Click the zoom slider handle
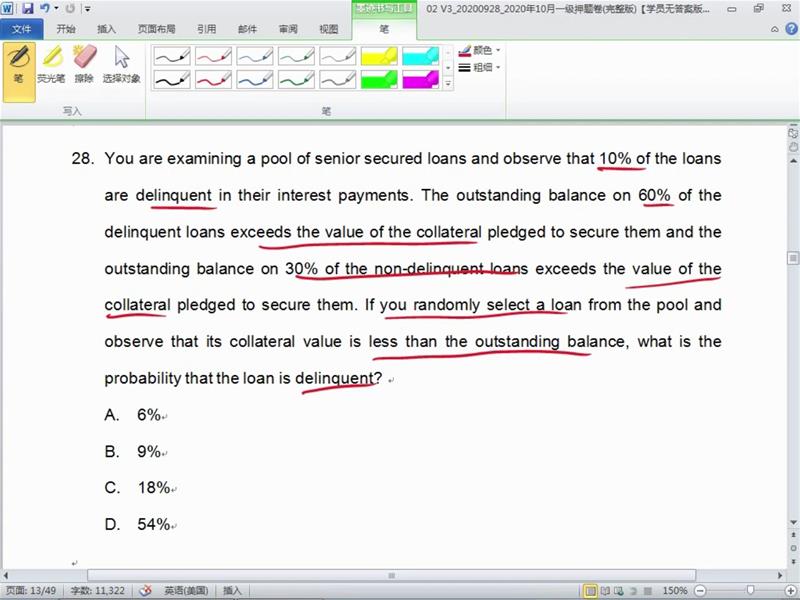This screenshot has height=600, width=800. (x=751, y=590)
